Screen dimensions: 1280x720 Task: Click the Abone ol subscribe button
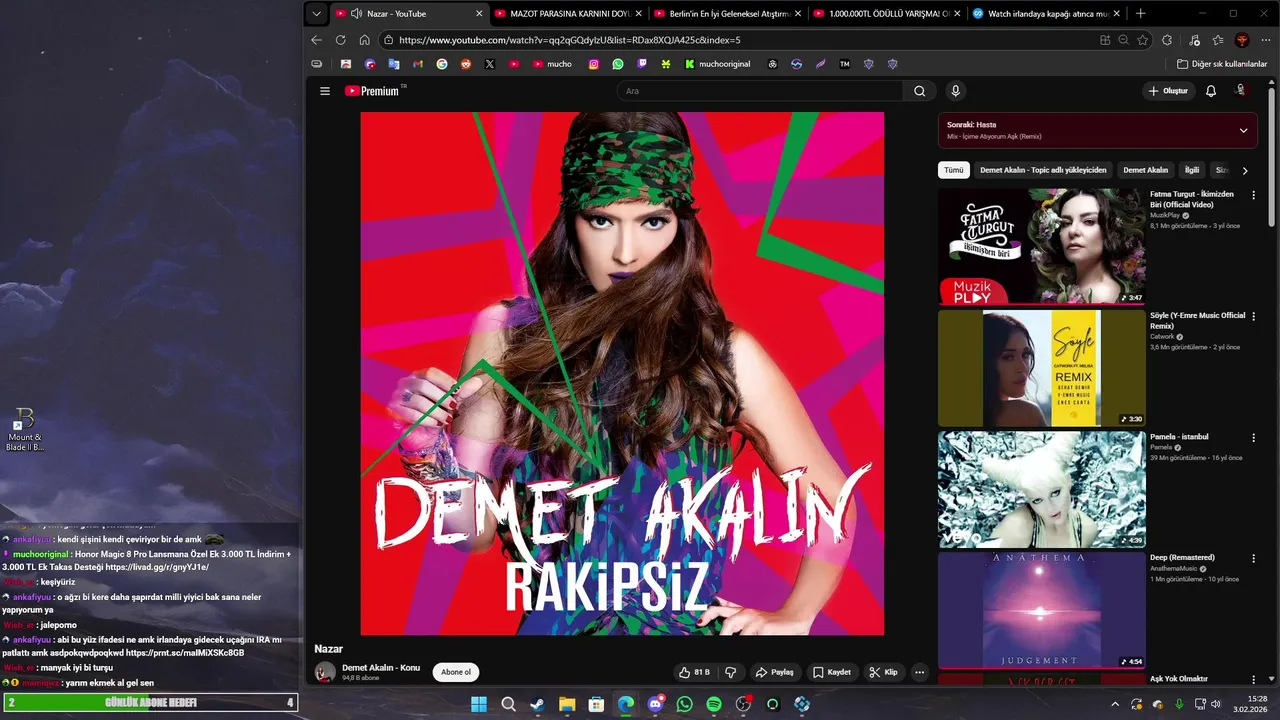point(456,672)
